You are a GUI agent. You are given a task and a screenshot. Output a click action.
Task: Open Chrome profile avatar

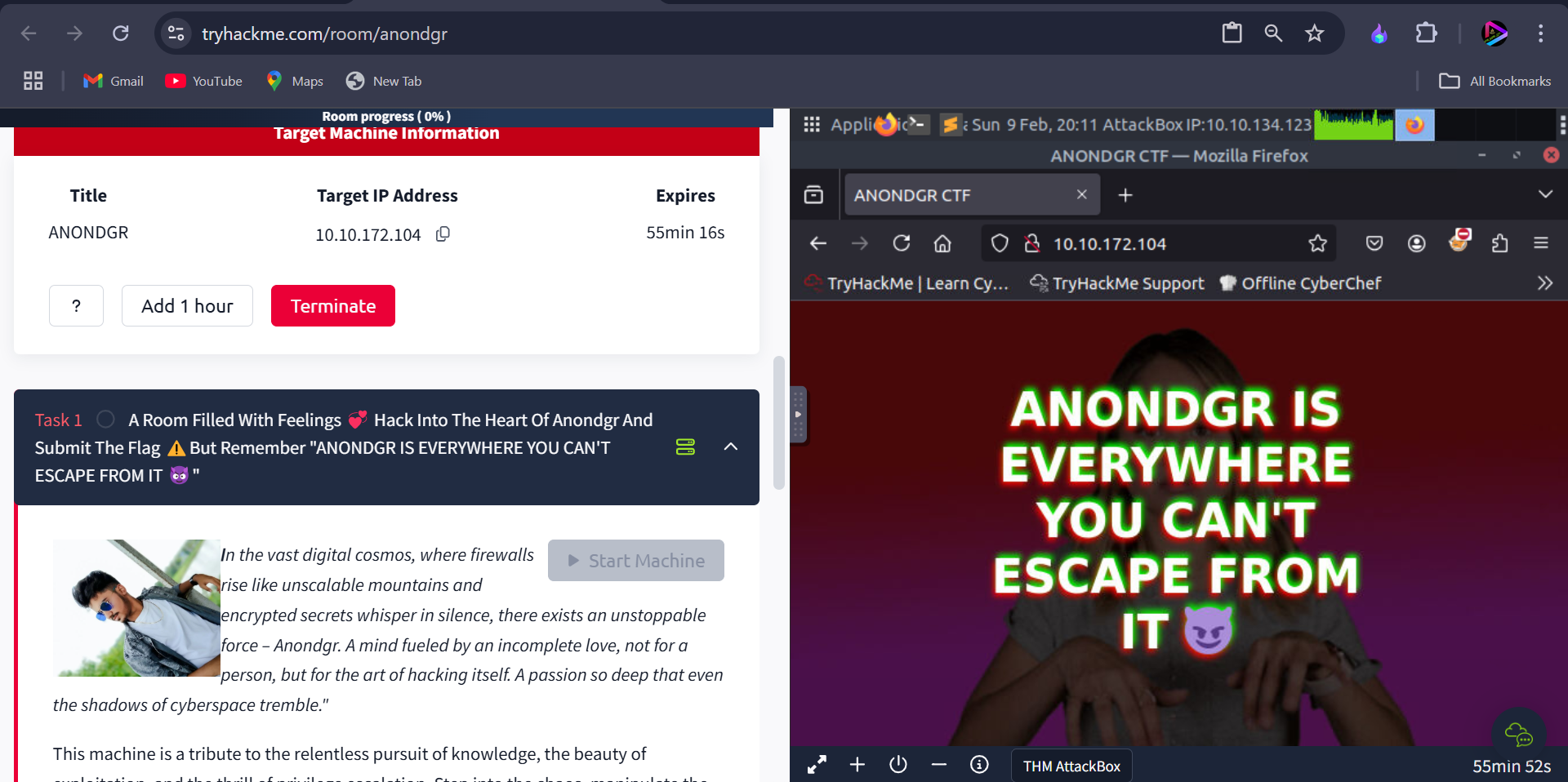click(1494, 33)
